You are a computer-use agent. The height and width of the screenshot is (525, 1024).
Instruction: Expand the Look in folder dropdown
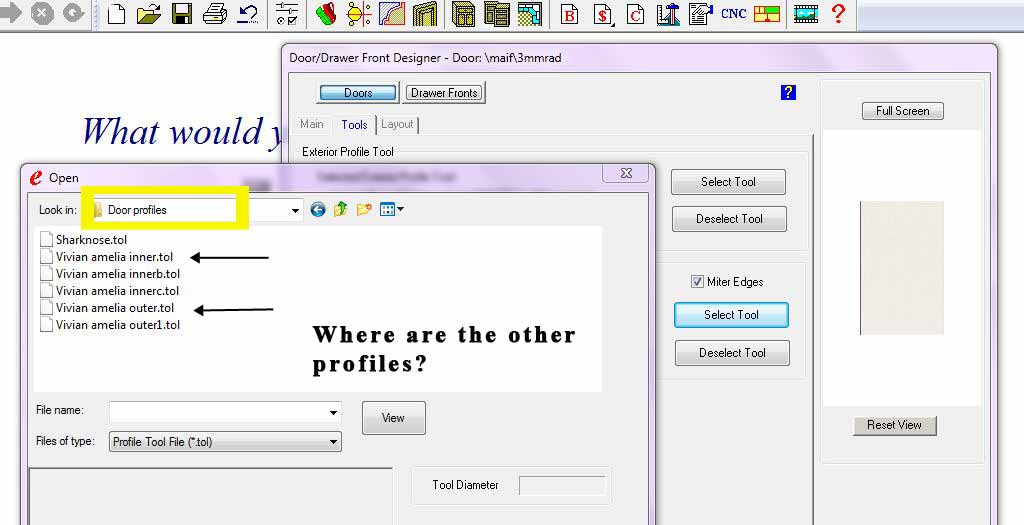pos(295,210)
